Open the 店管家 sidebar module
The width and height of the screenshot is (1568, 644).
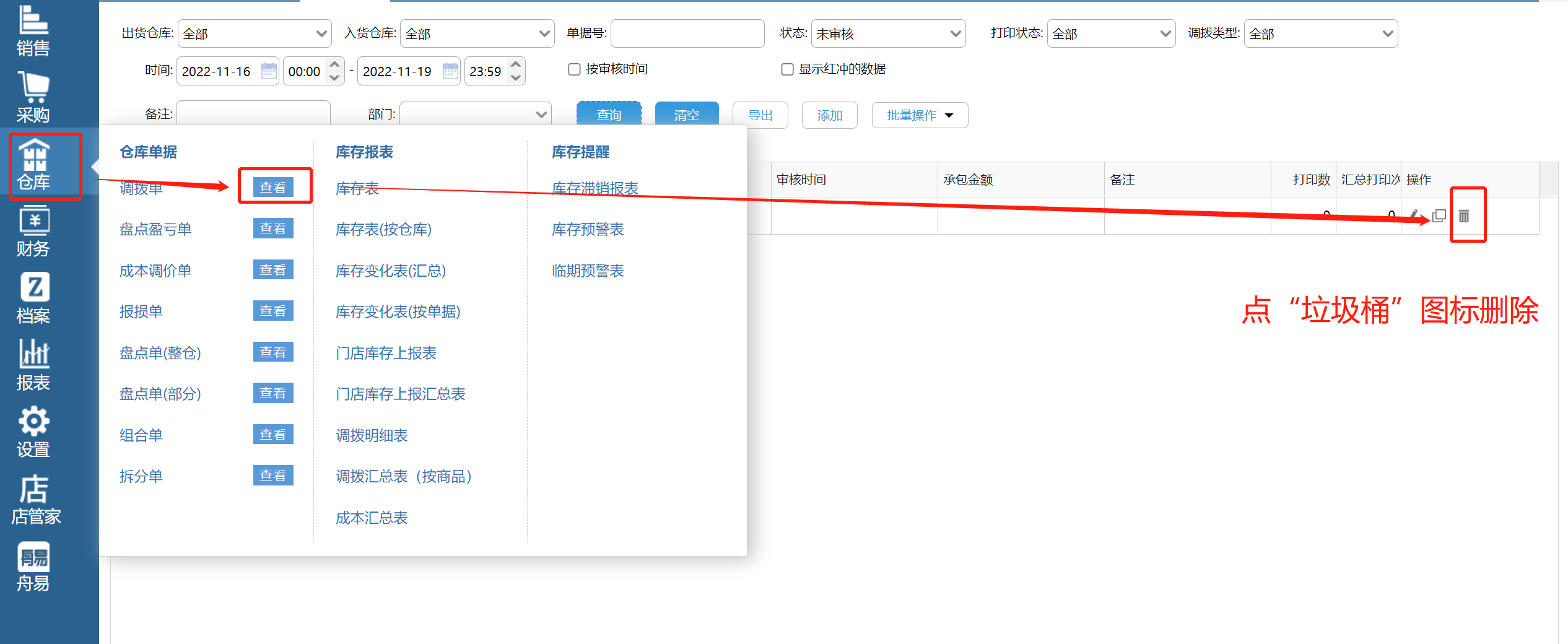[x=36, y=499]
